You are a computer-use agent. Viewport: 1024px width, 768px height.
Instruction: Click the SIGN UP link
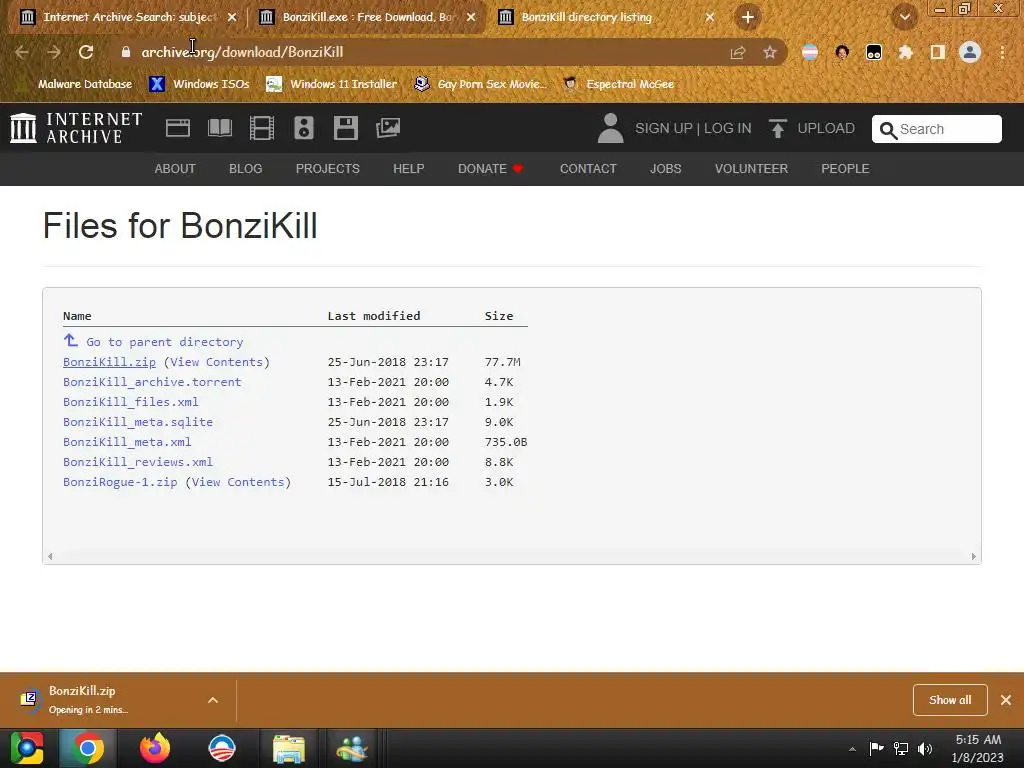pos(664,128)
